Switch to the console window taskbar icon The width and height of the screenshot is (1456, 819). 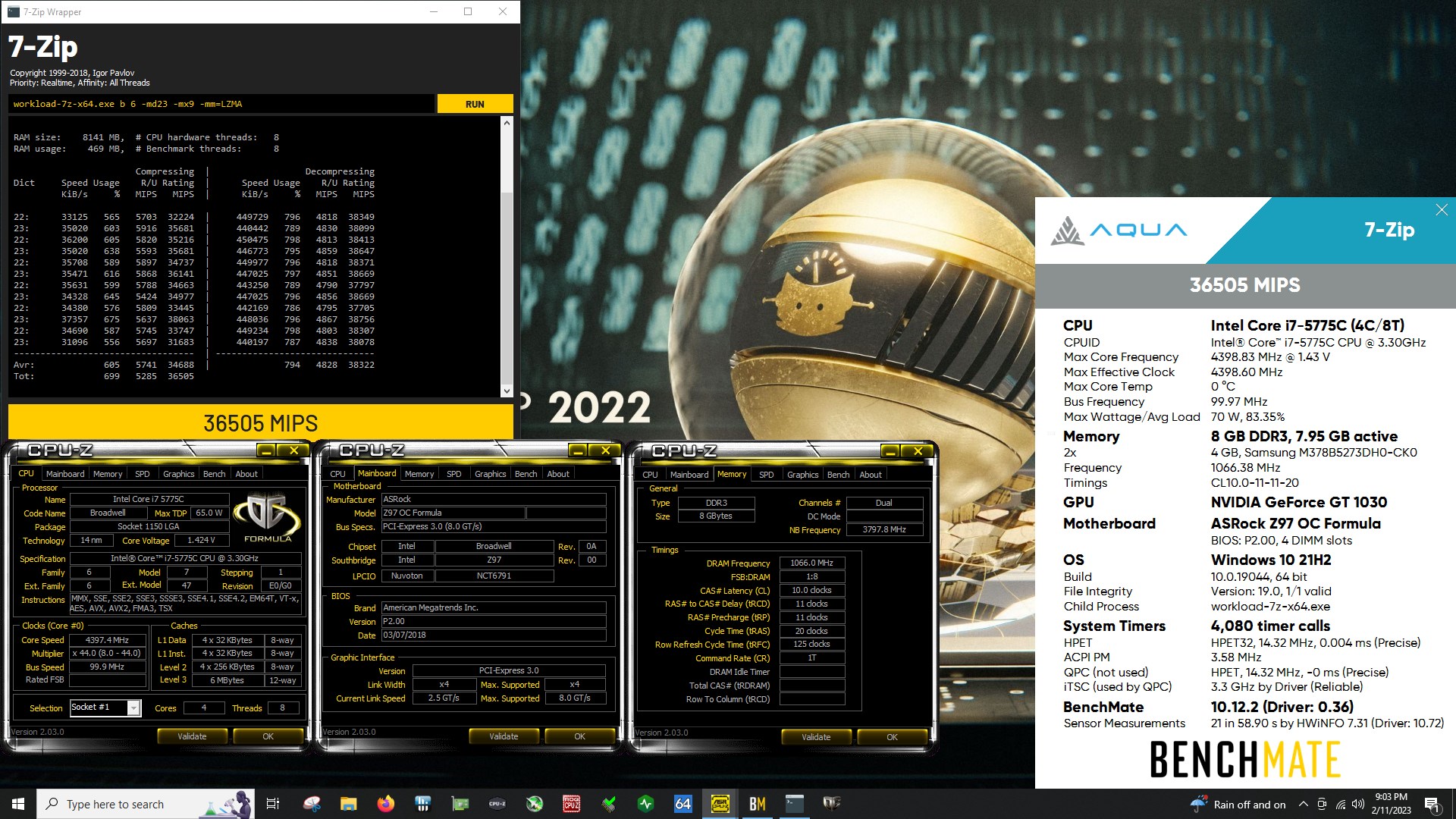click(794, 804)
